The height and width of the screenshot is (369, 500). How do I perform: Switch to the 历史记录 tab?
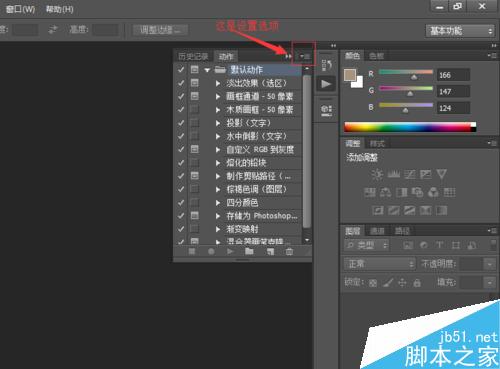[x=193, y=56]
